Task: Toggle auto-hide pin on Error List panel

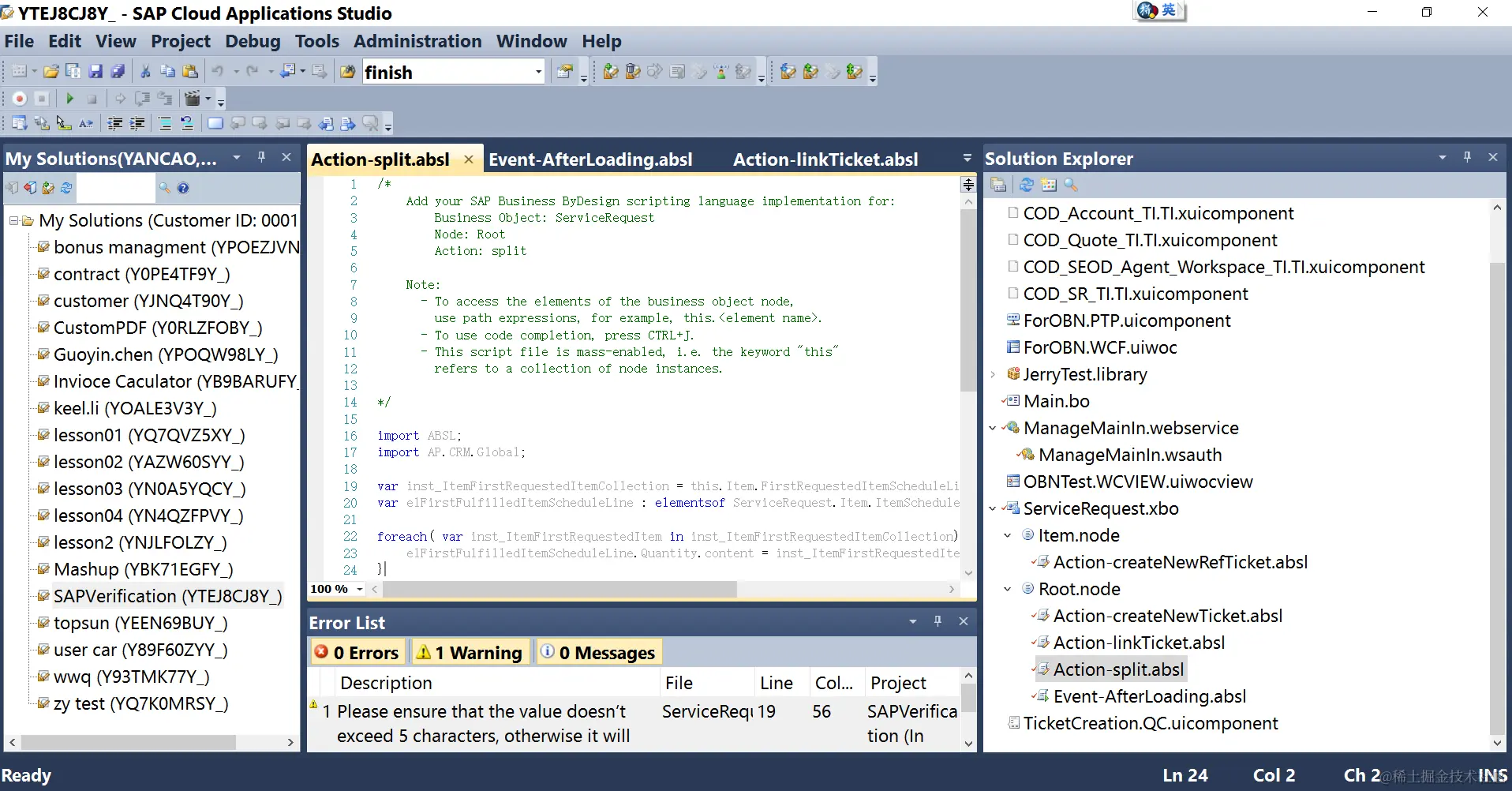Action: click(938, 621)
